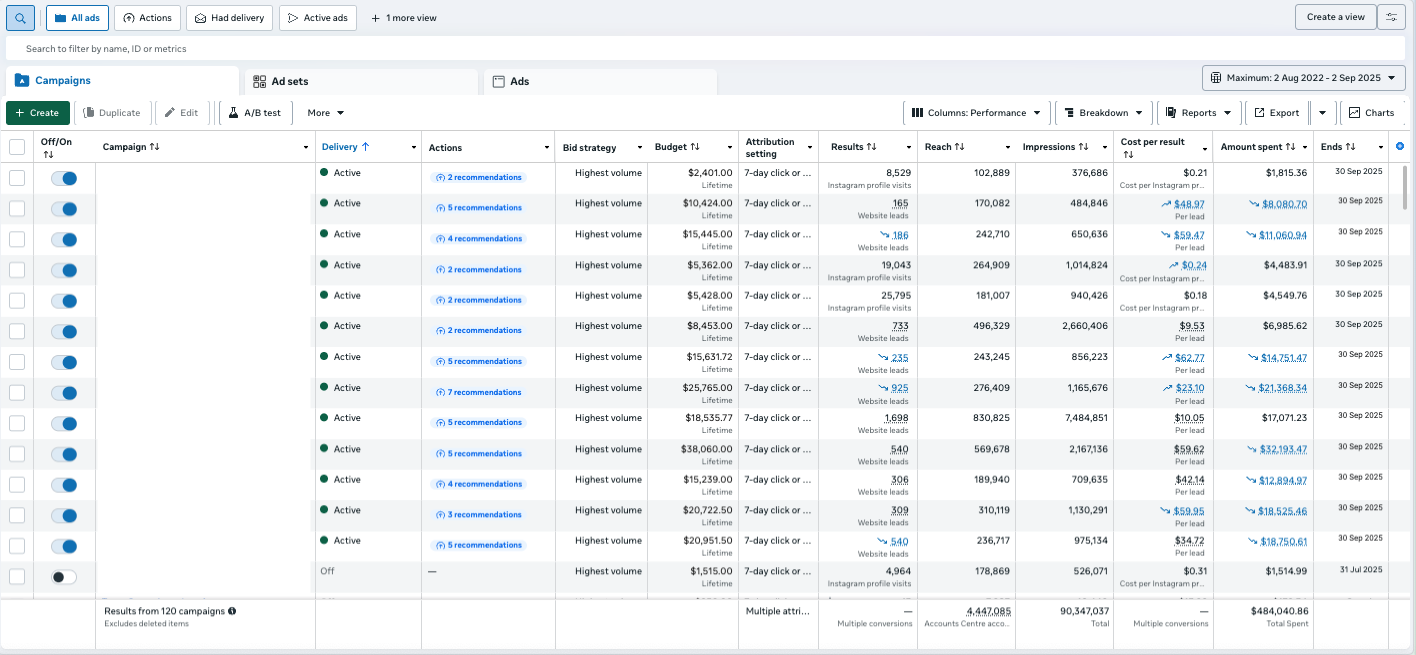Click the Charts icon button
1416x655 pixels.
coord(1371,113)
